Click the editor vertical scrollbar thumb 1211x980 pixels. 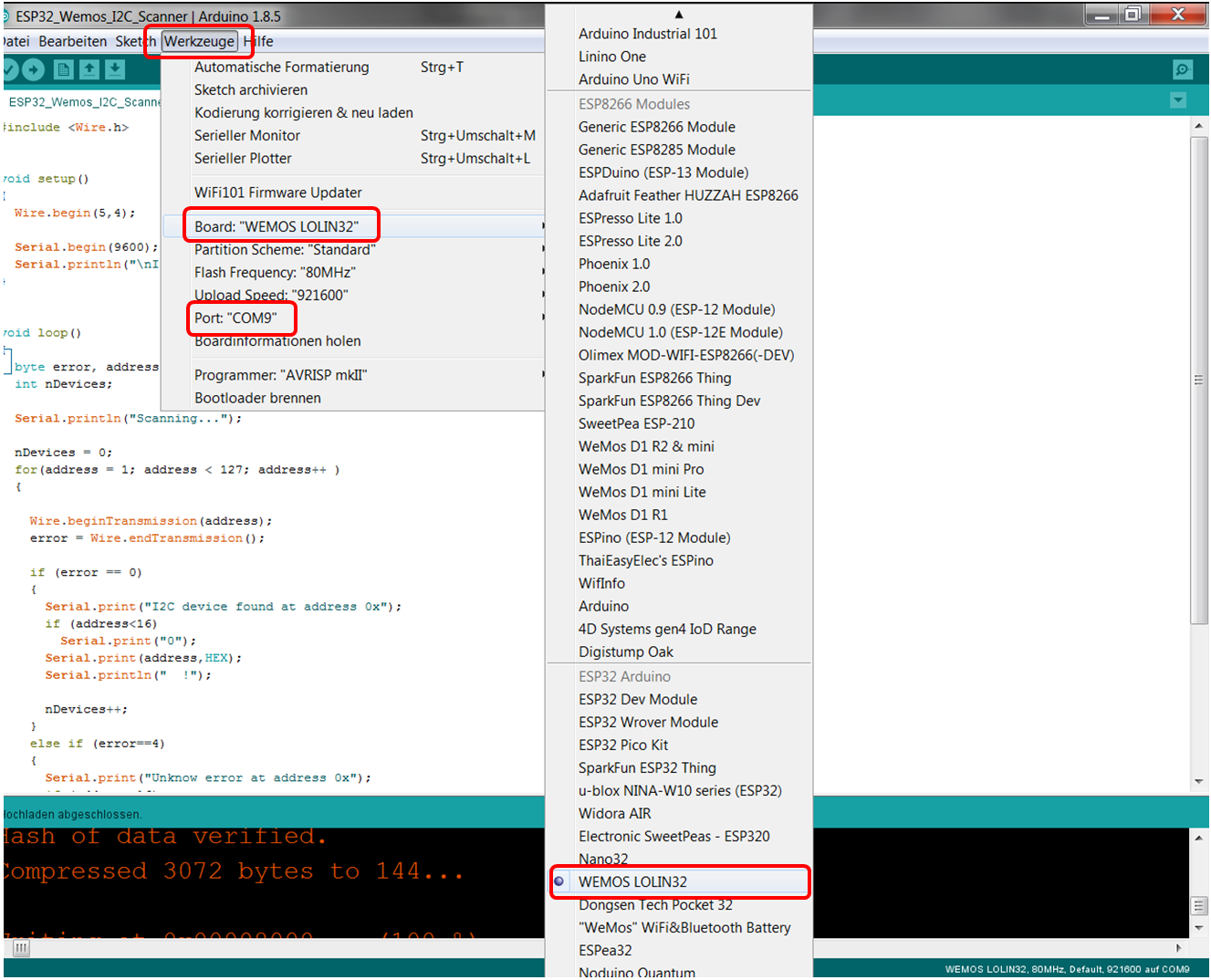(1198, 379)
